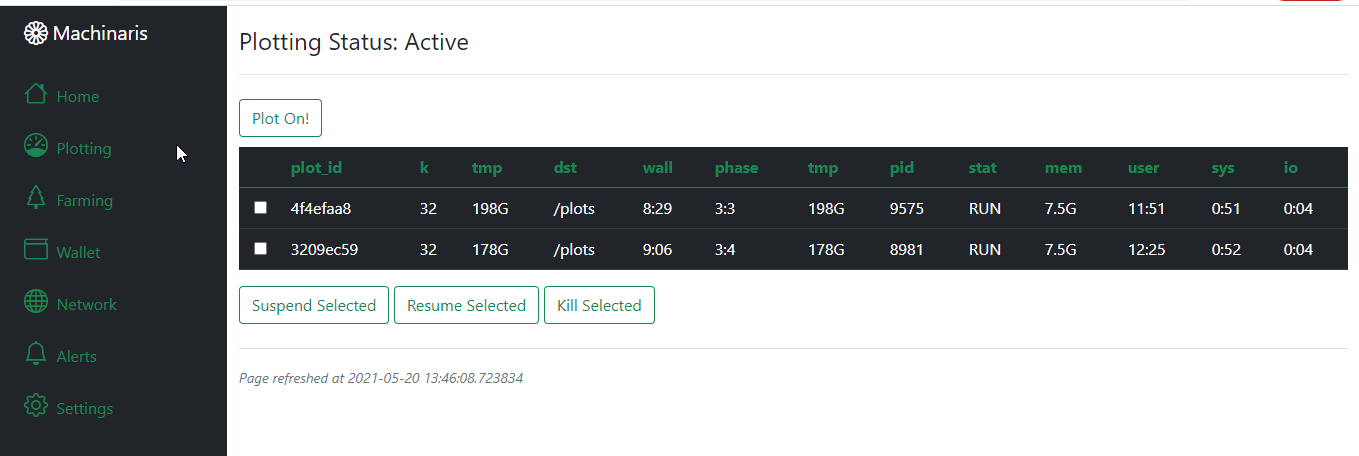Tick the checkbox for plot 3209ec59
1359x456 pixels.
261,248
